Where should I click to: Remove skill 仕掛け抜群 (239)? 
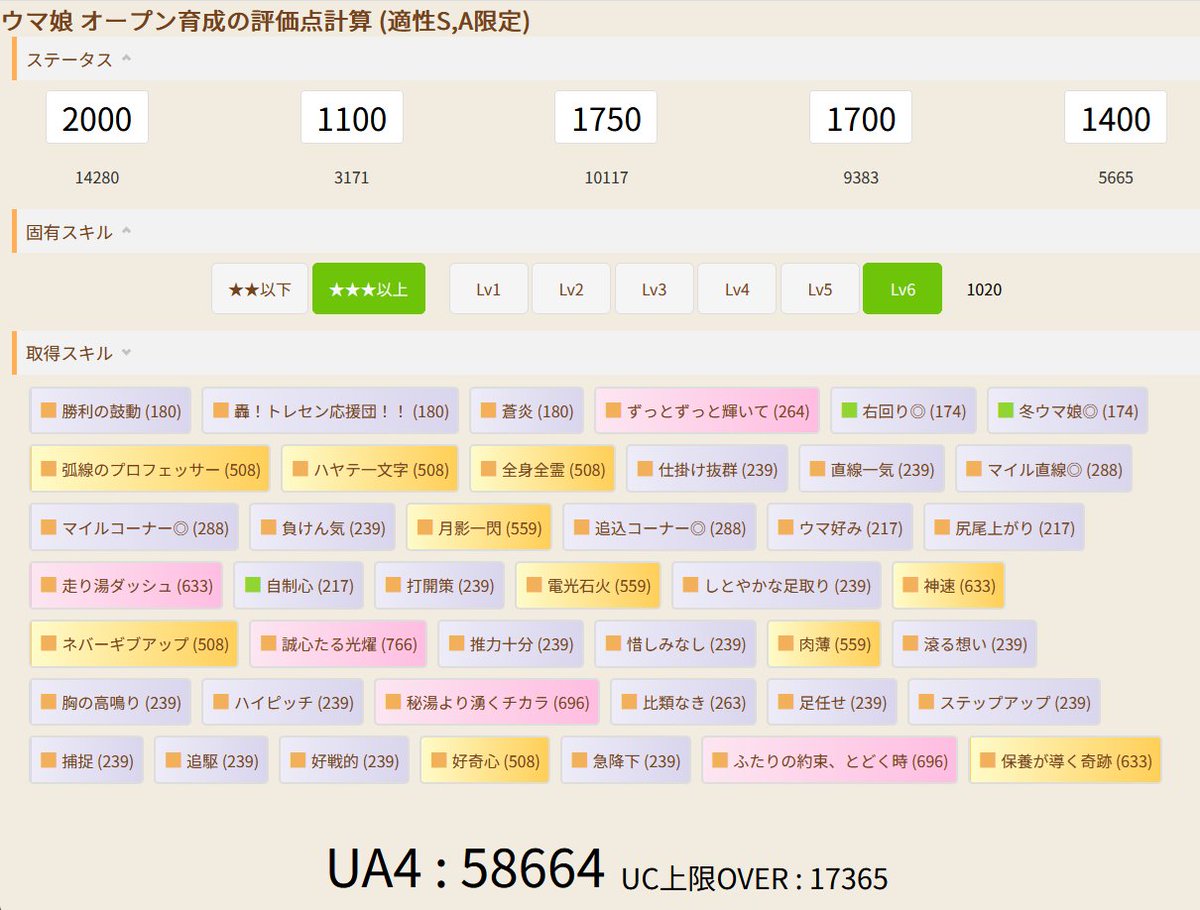point(708,469)
